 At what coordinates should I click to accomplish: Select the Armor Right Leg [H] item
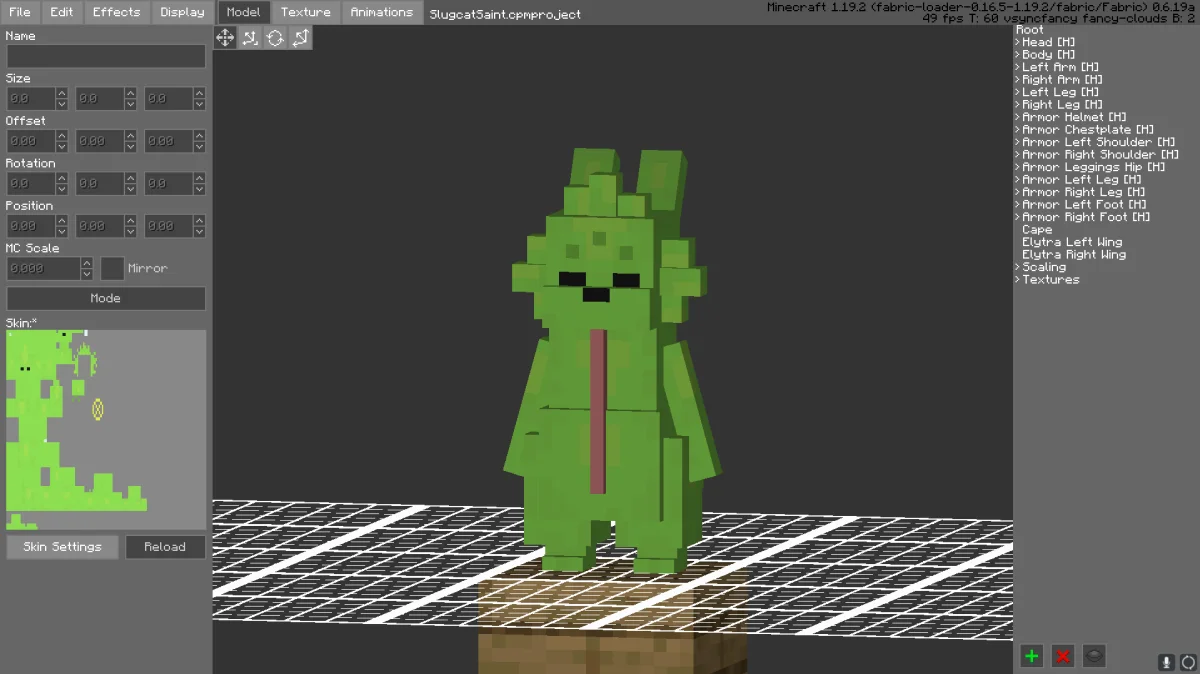click(x=1086, y=192)
